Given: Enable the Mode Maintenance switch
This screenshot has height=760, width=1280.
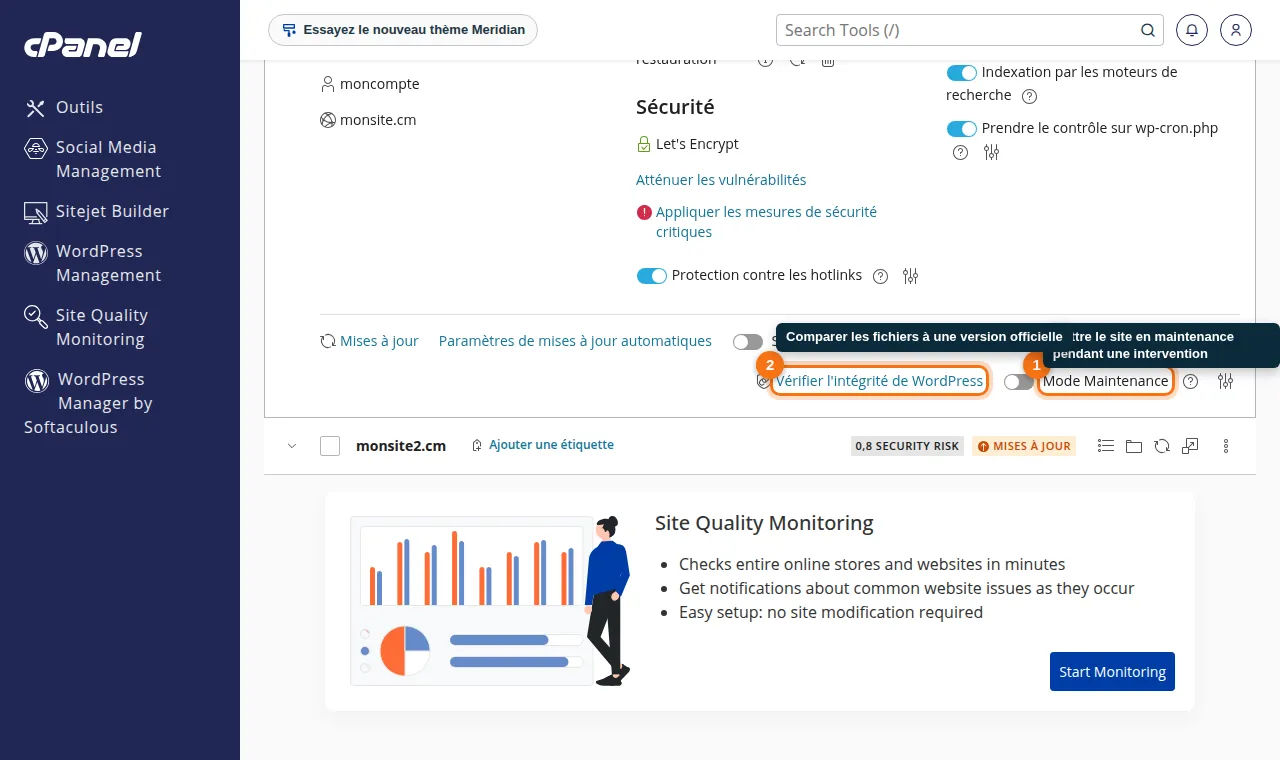Looking at the screenshot, I should [x=1019, y=382].
